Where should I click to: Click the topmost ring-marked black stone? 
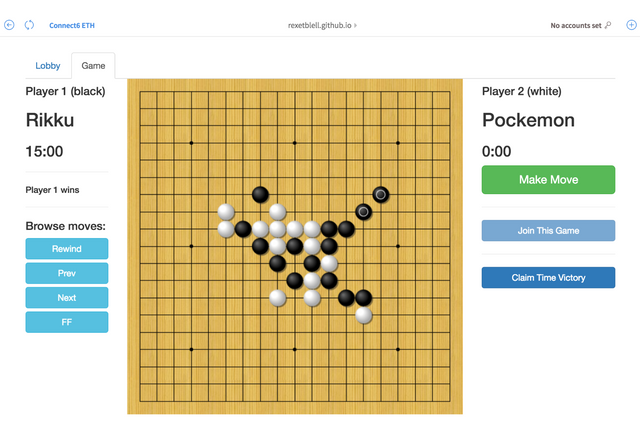380,195
